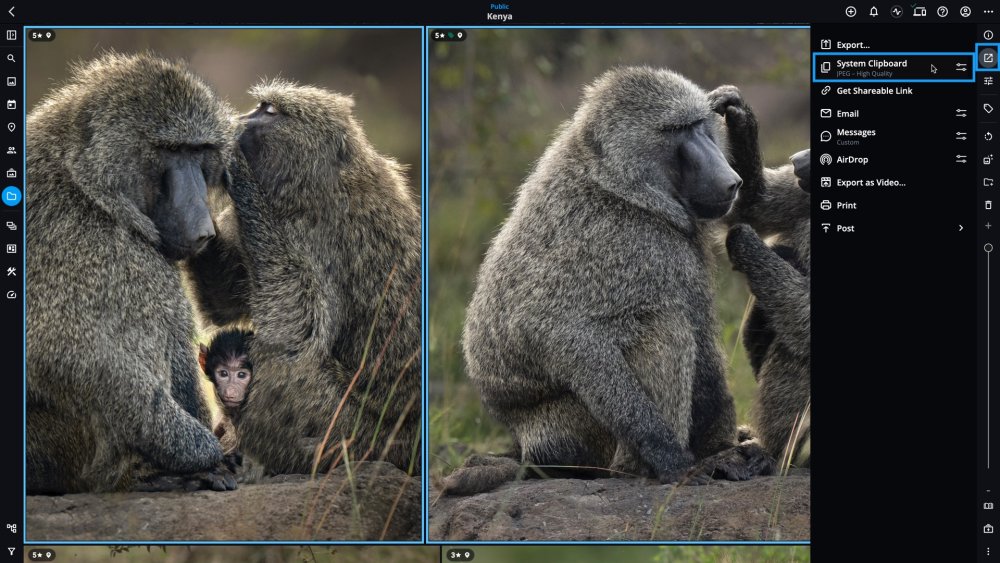Select Export... menu item
The height and width of the screenshot is (563, 1000).
(x=893, y=45)
